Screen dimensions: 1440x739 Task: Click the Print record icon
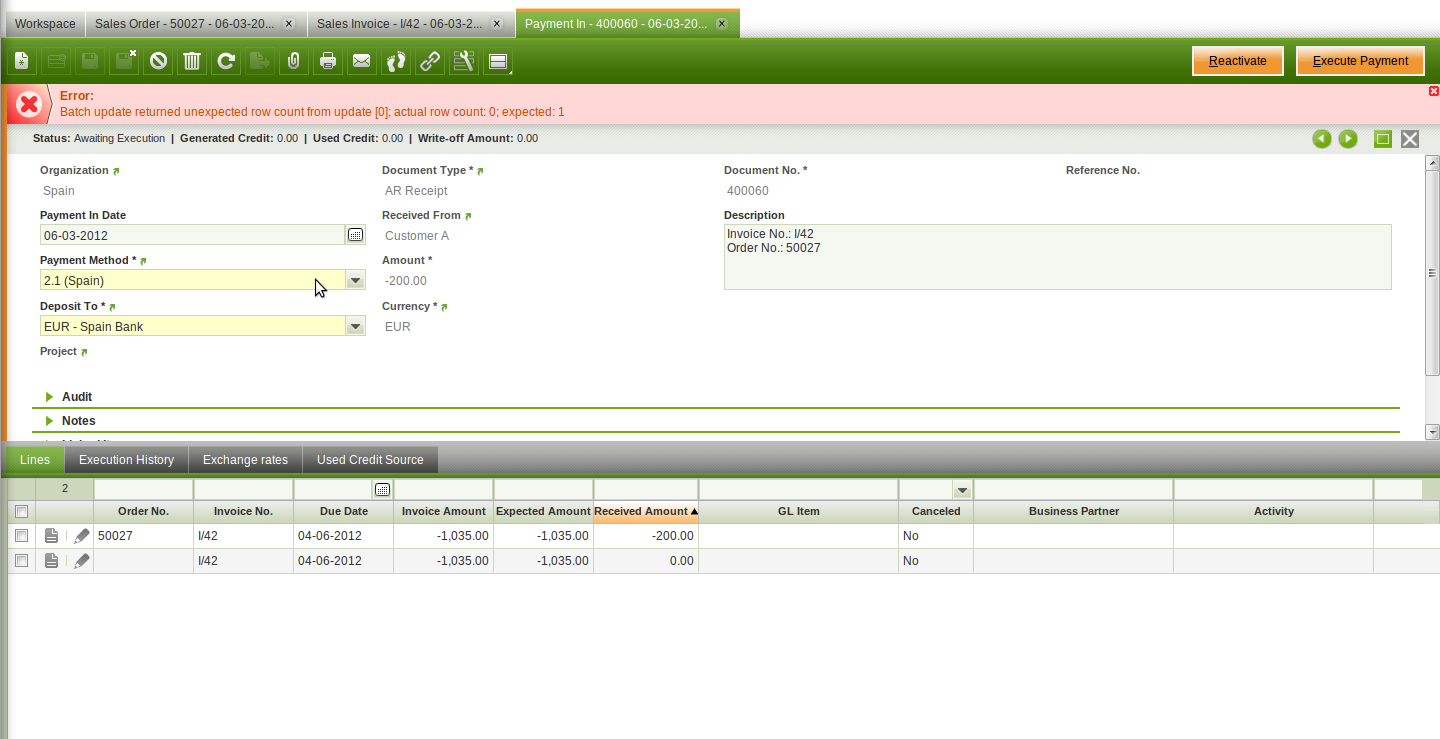(327, 62)
